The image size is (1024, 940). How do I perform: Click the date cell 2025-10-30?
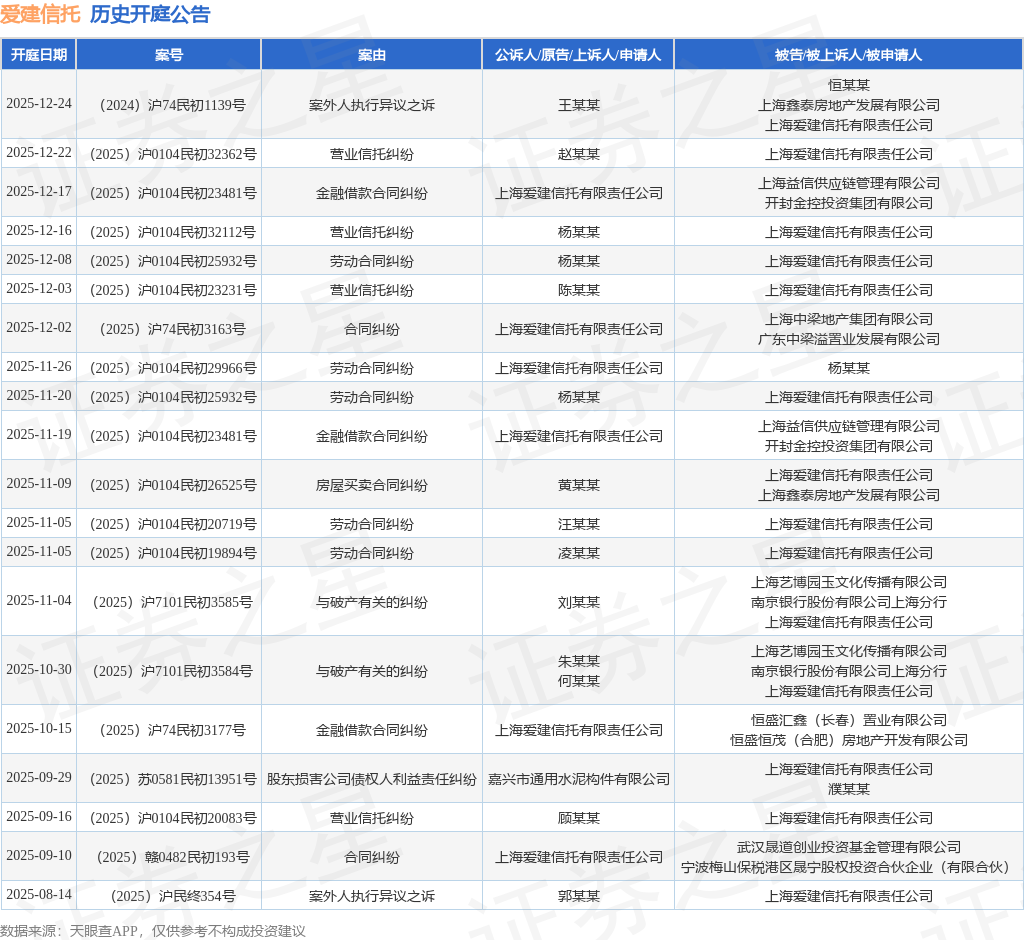point(39,670)
